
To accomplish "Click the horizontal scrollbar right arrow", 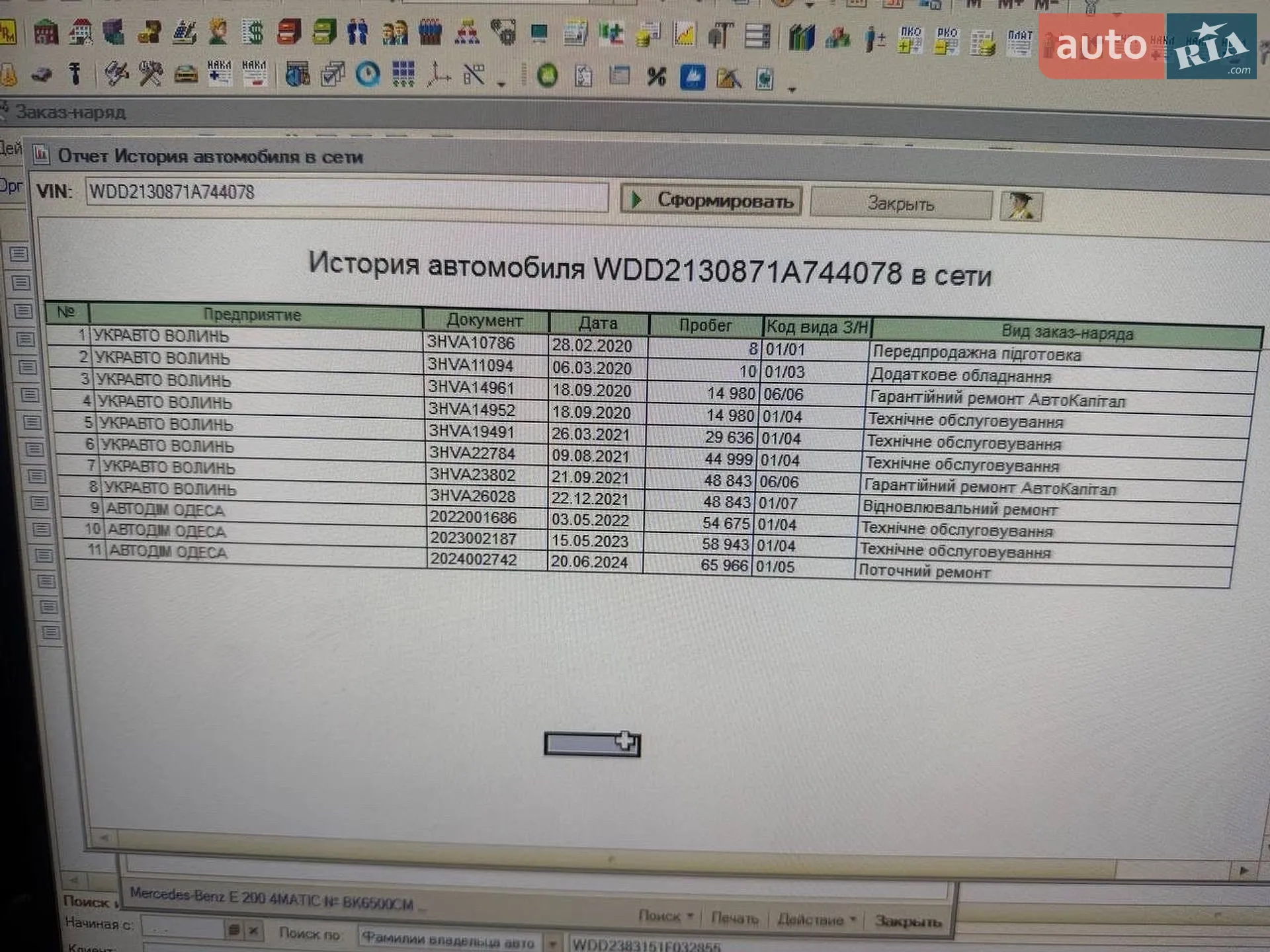I will pyautogui.click(x=1244, y=871).
